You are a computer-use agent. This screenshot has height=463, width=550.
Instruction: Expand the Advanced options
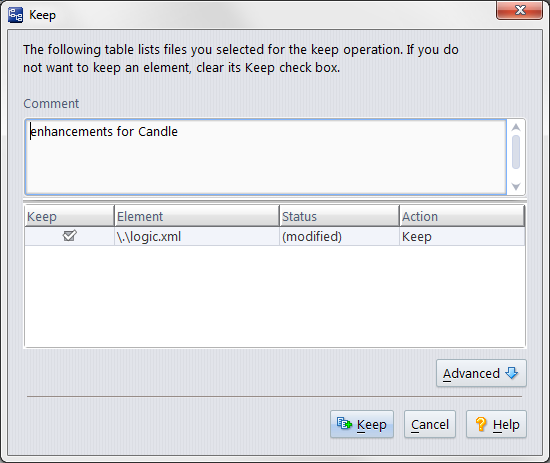[481, 373]
